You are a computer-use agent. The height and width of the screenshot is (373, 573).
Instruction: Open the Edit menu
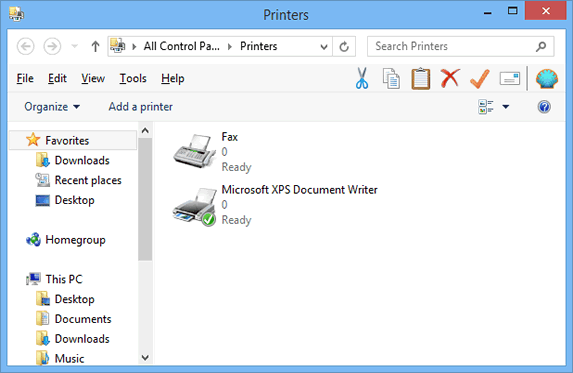(57, 78)
